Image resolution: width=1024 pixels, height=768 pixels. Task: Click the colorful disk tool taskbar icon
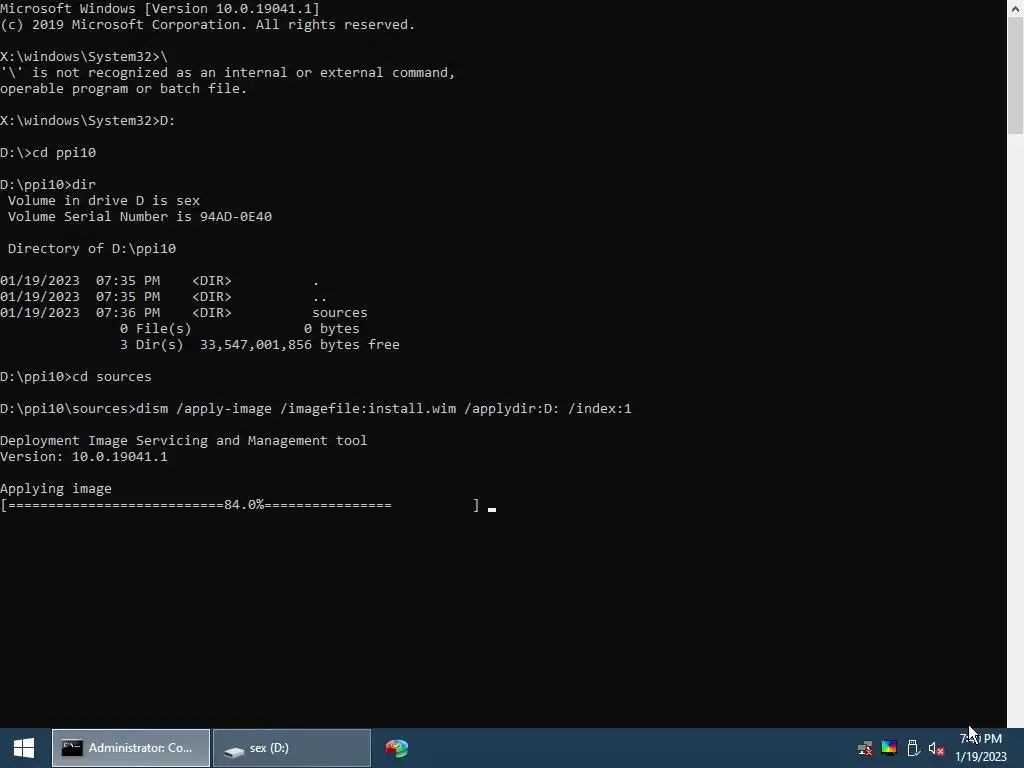(x=396, y=748)
